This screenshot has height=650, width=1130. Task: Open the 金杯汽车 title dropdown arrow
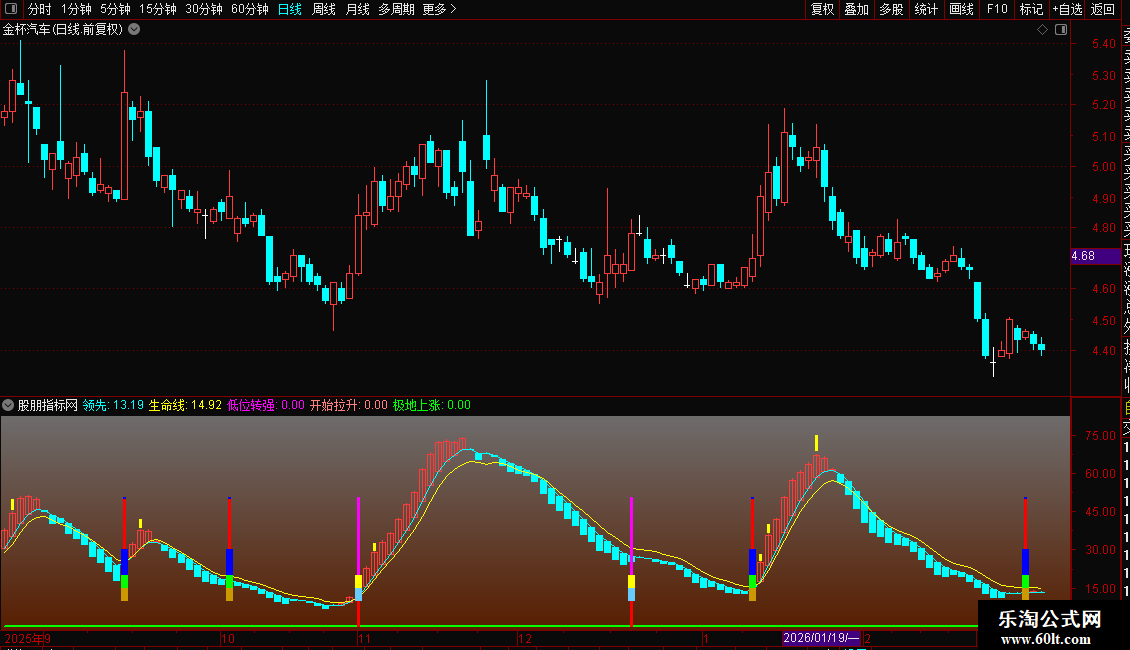[x=134, y=30]
